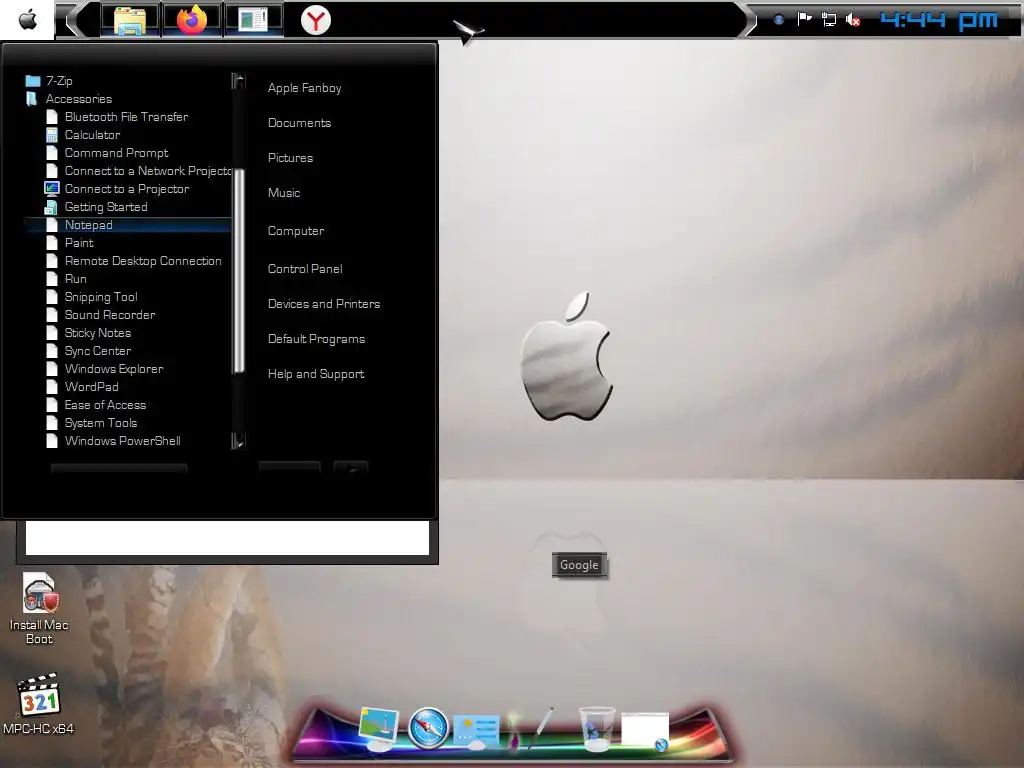1024x768 pixels.
Task: Open Sound Recorder
Action: (110, 315)
